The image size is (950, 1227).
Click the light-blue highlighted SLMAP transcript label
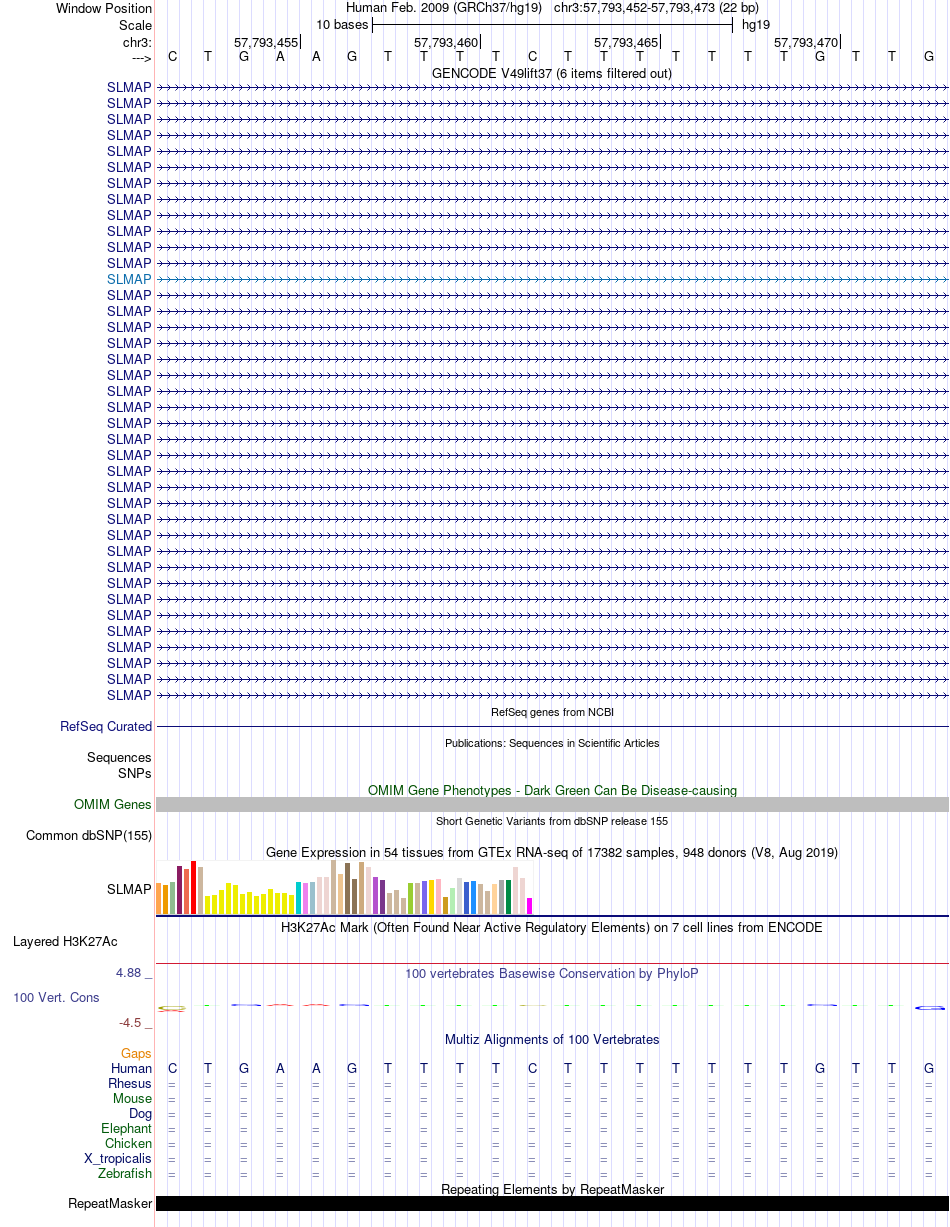coord(129,279)
